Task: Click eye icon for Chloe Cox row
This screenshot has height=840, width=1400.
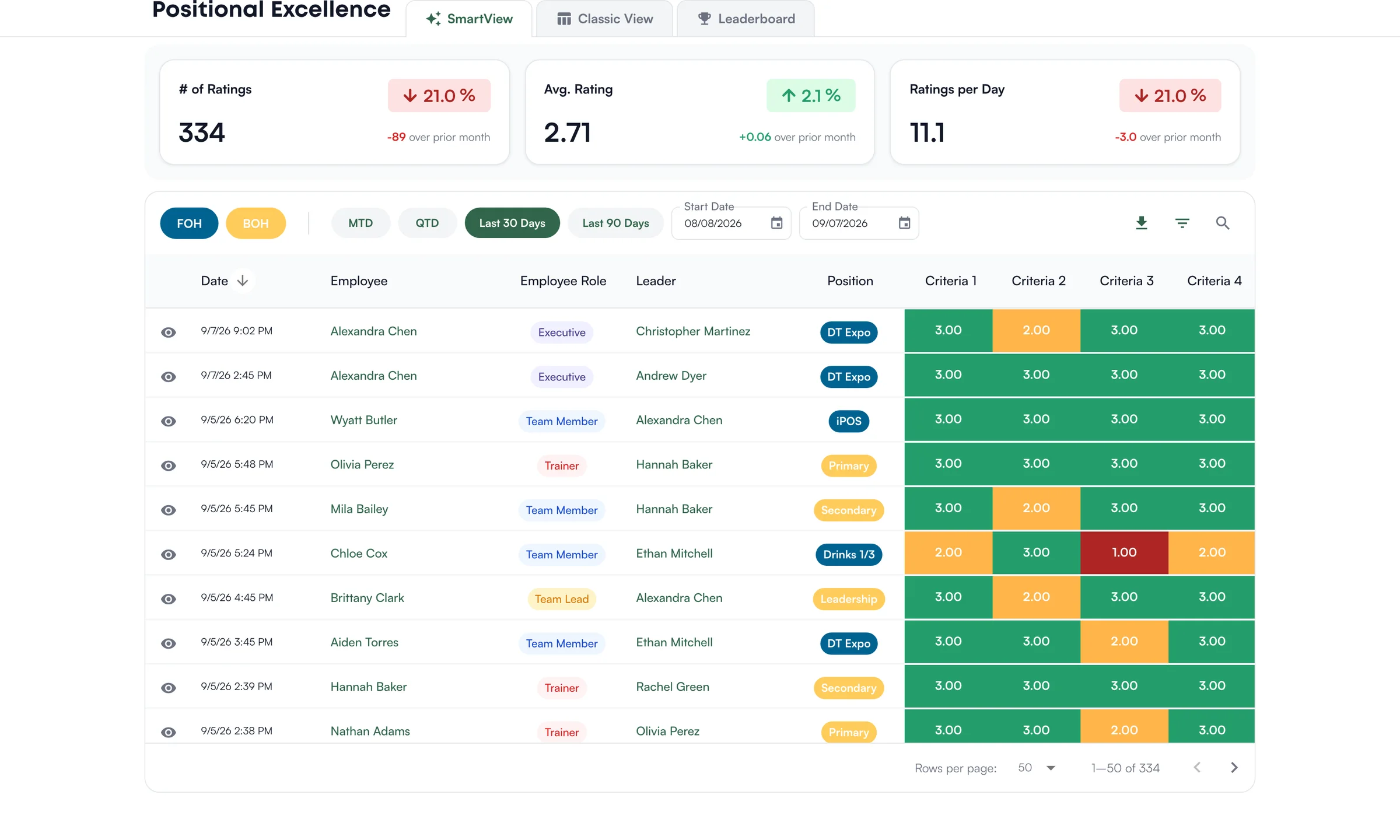Action: tap(169, 554)
